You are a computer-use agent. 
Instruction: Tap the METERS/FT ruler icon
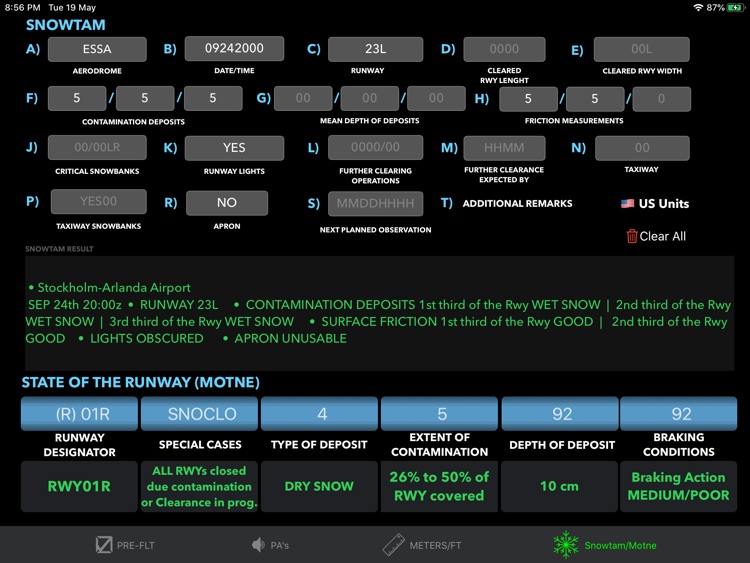394,545
